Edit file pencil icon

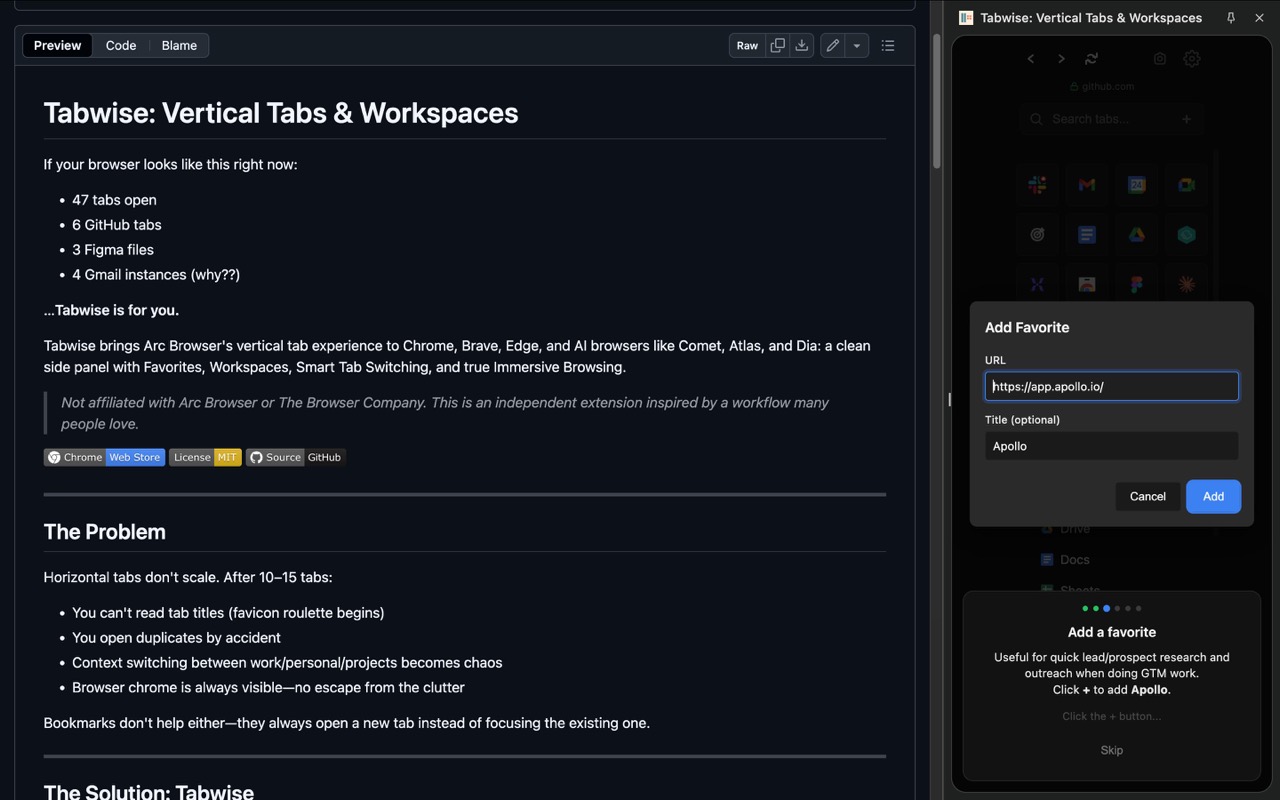click(x=832, y=45)
